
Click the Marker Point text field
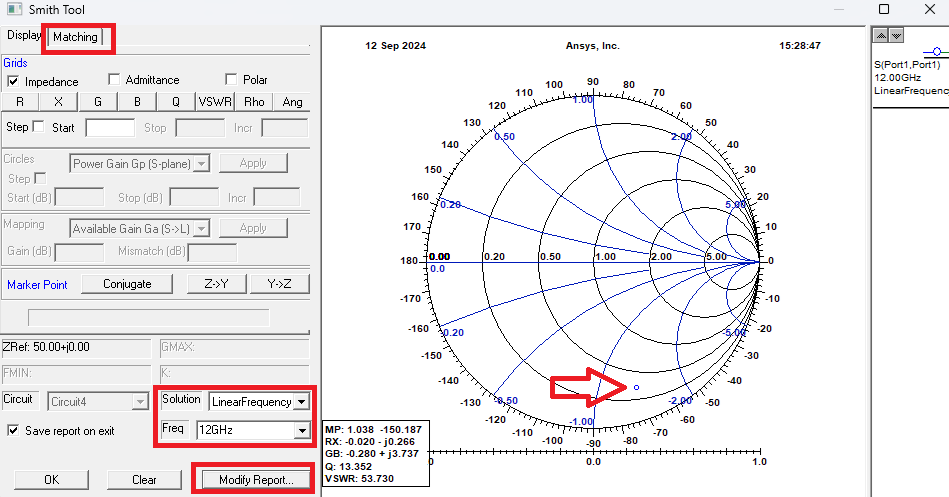pyautogui.click(x=149, y=317)
